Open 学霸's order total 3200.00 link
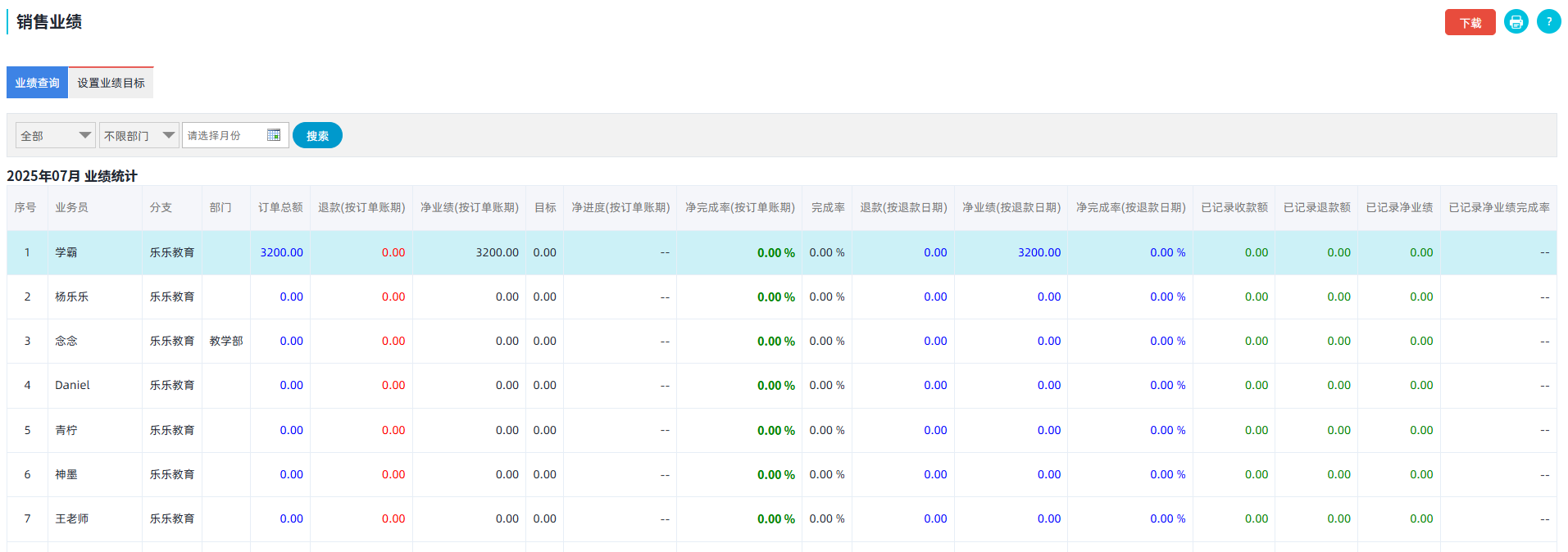 [281, 252]
